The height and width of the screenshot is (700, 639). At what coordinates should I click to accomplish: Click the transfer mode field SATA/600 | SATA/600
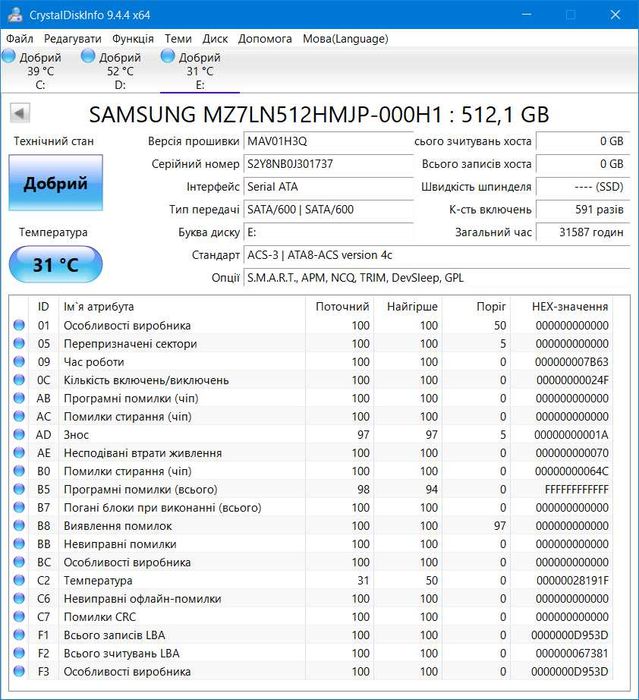[328, 209]
